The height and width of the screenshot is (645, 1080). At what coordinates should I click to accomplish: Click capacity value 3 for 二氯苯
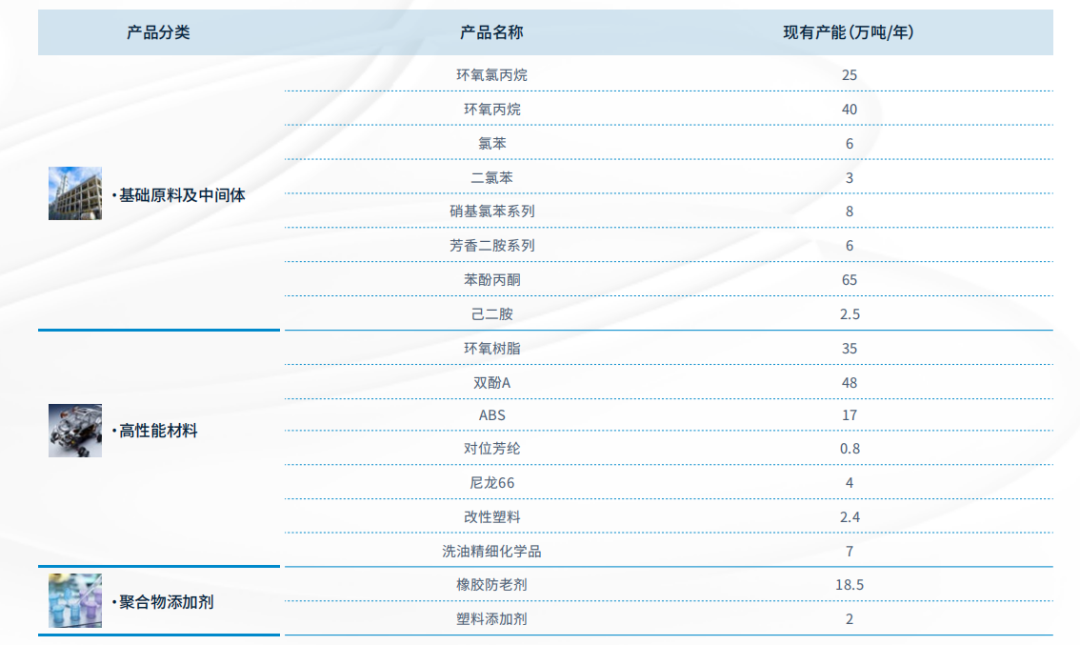[849, 178]
